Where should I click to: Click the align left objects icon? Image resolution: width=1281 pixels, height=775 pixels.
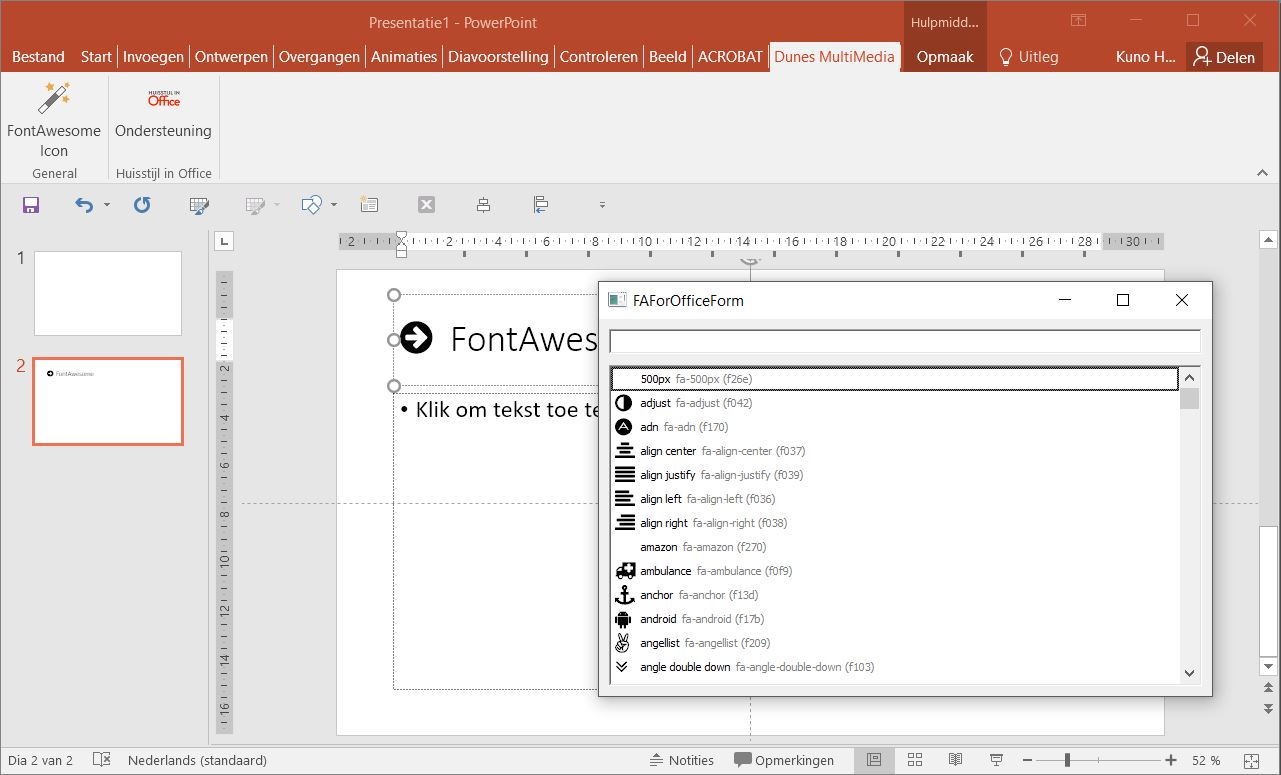point(540,205)
